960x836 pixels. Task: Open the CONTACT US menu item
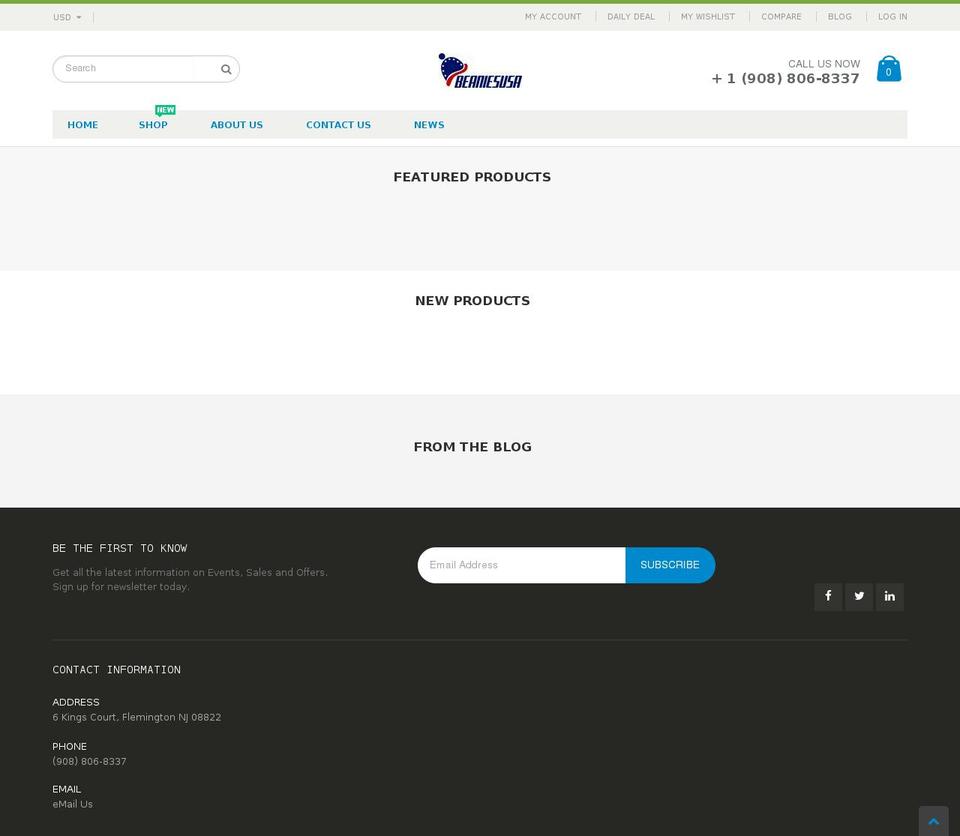click(x=339, y=125)
